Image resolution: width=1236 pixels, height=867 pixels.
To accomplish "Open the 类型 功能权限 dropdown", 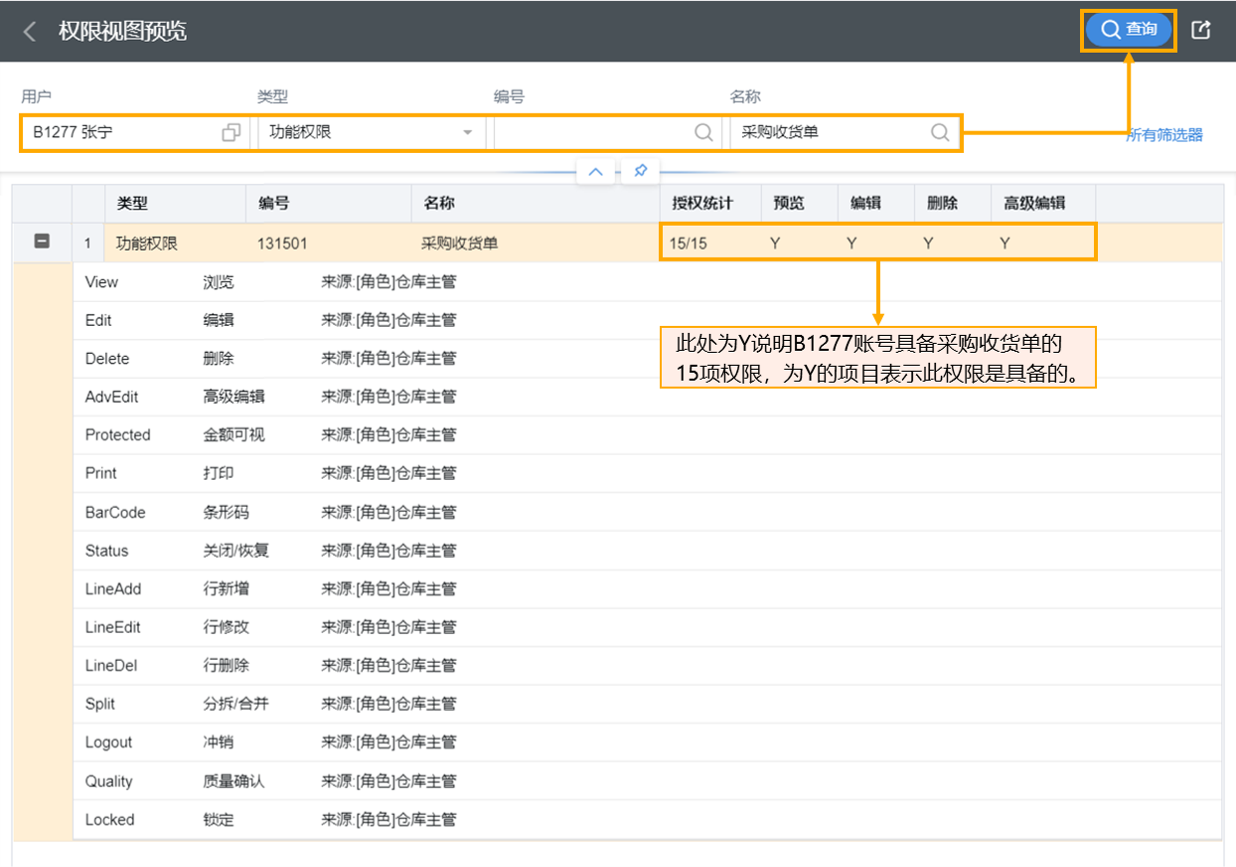I will pyautogui.click(x=371, y=132).
